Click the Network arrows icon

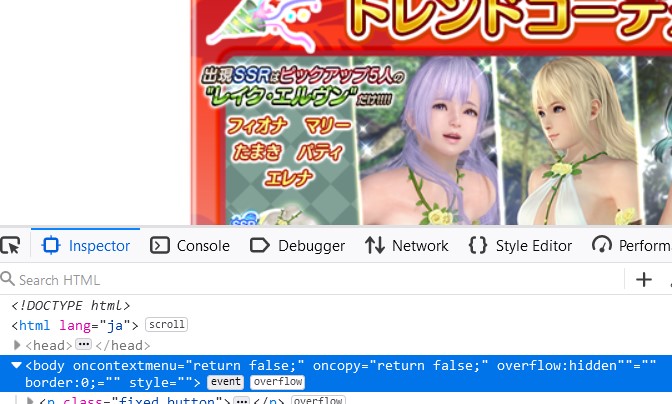tap(375, 245)
